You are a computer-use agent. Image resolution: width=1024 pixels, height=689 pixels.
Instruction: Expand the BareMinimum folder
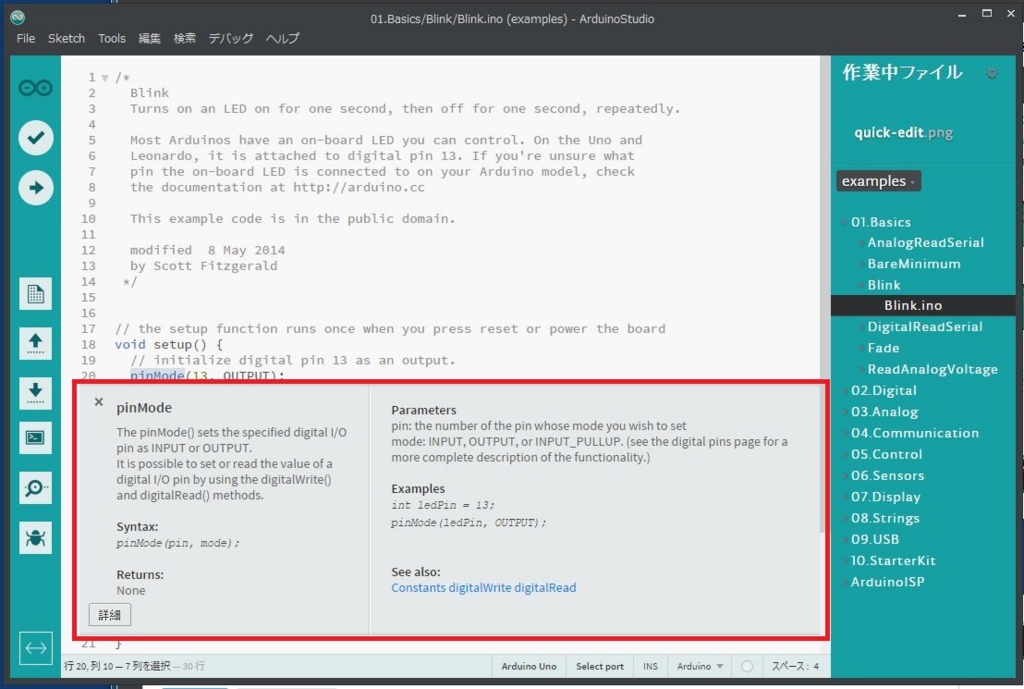[x=861, y=264]
